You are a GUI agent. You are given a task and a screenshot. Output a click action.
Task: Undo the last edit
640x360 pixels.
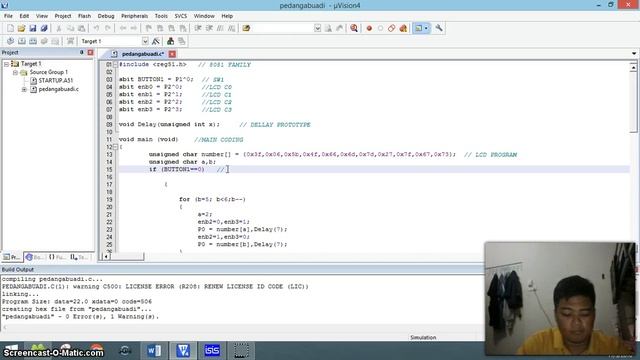[96, 28]
